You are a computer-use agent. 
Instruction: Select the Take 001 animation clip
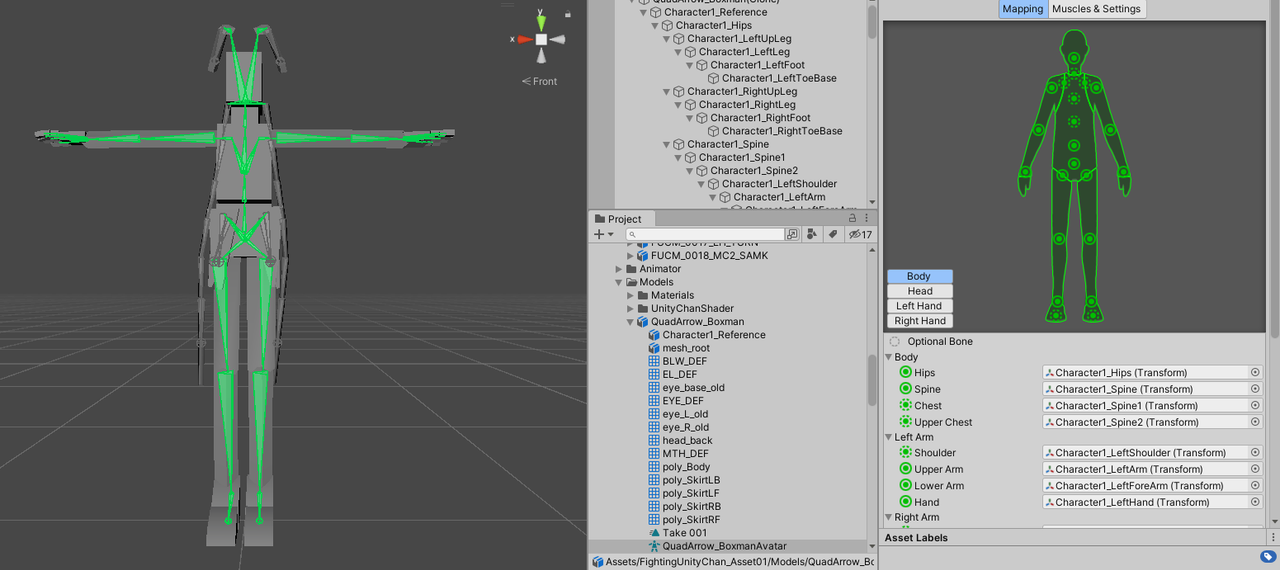pos(684,533)
